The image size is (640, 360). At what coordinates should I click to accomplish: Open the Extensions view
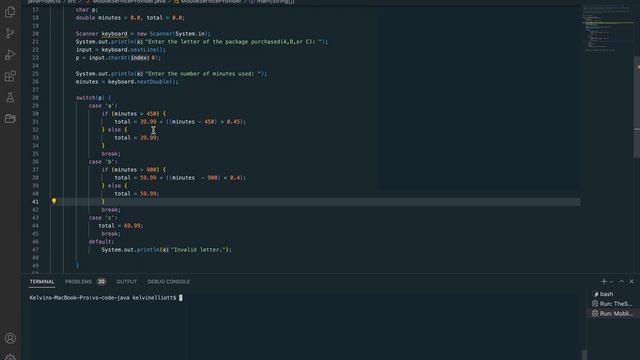tap(10, 76)
